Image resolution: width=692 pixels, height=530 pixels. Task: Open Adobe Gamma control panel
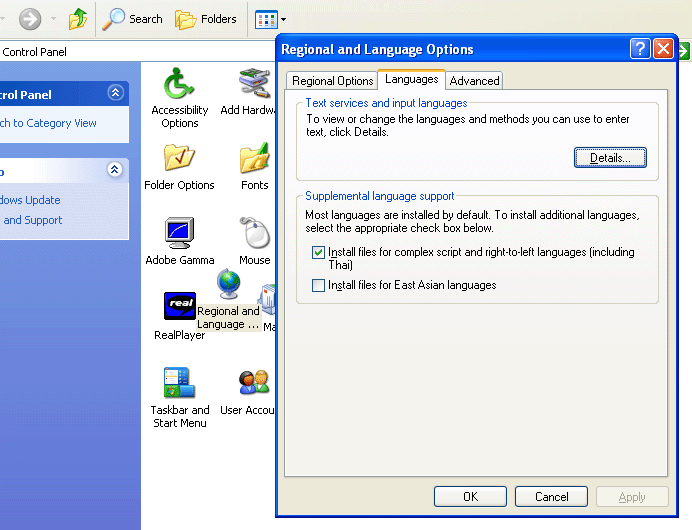[180, 235]
